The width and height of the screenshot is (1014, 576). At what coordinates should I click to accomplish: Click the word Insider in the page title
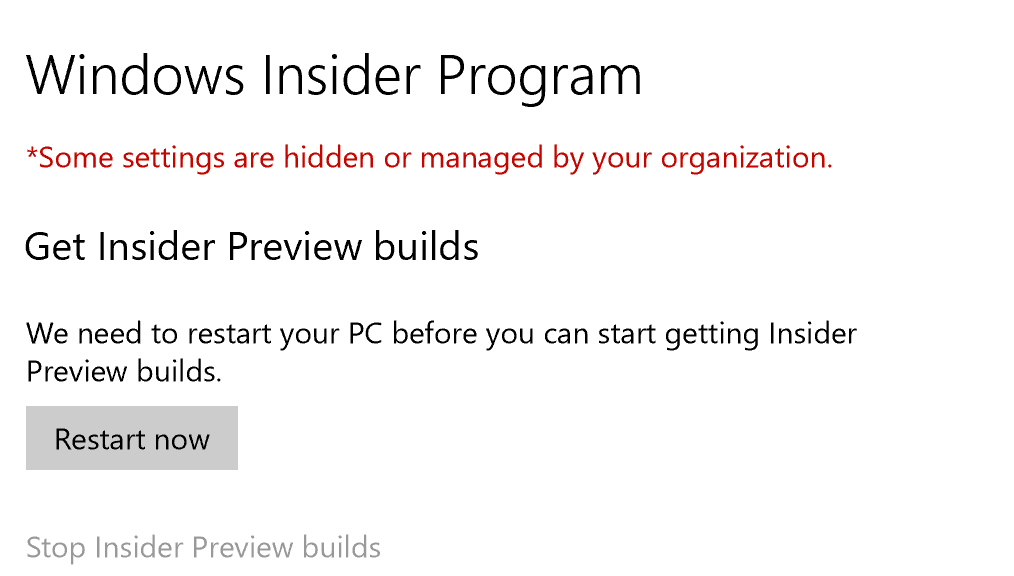(x=341, y=76)
